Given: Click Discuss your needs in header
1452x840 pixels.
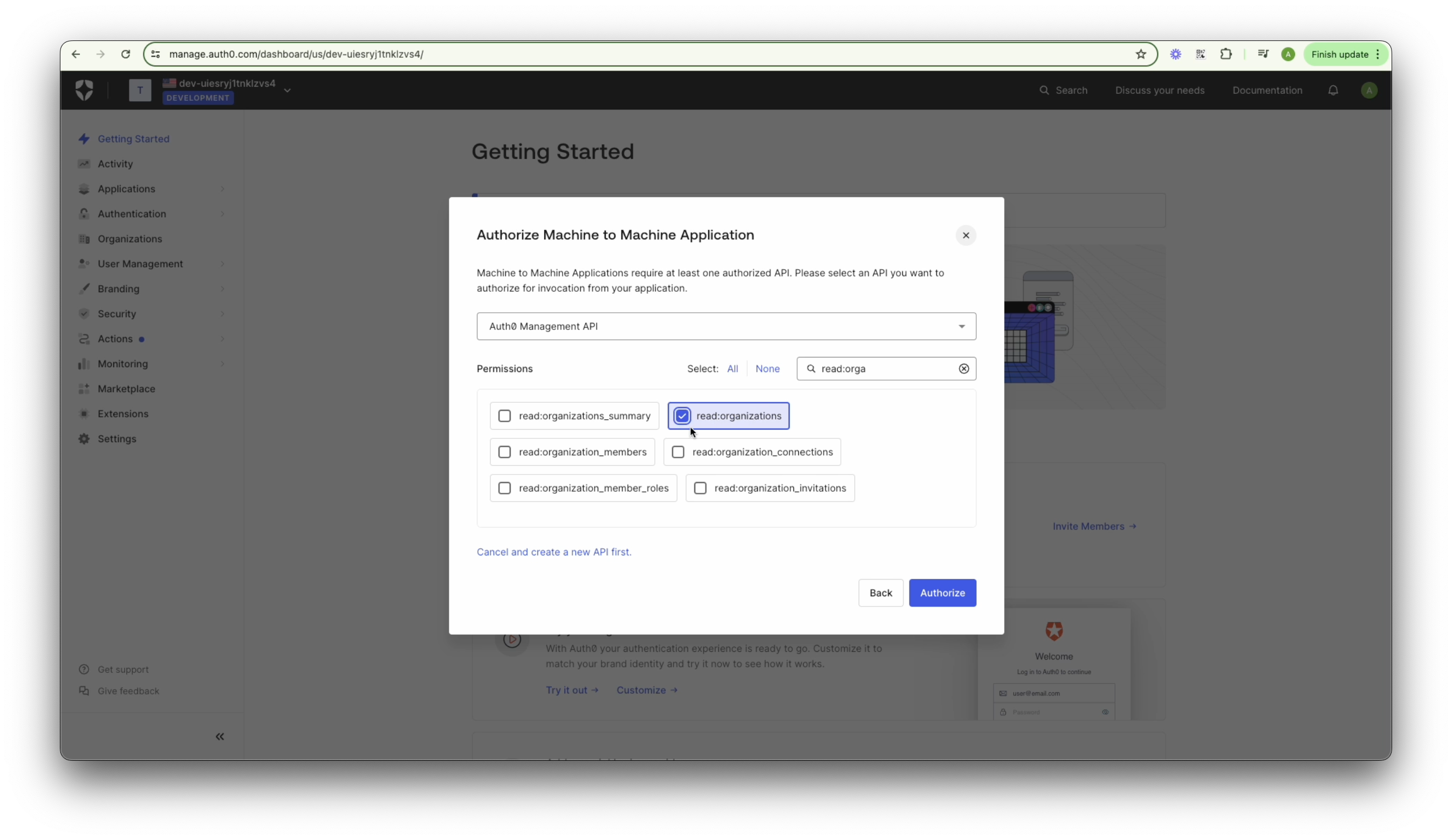Looking at the screenshot, I should point(1159,90).
